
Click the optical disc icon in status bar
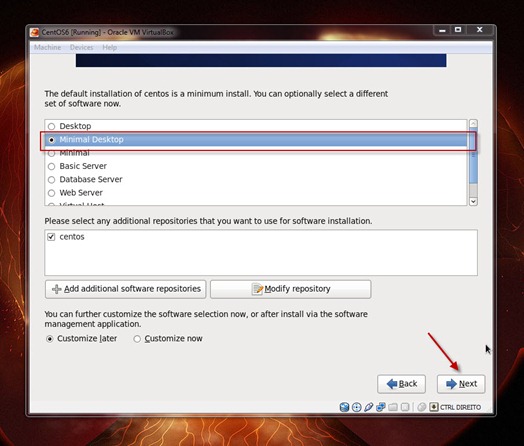[357, 407]
